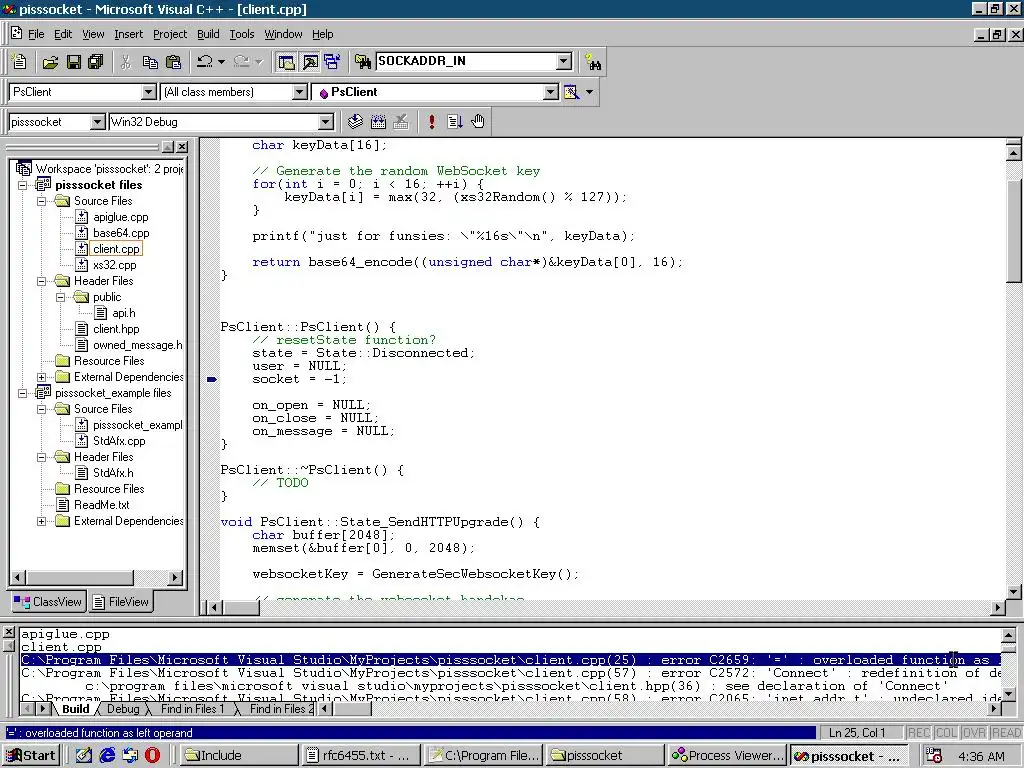Open the Tools menu

click(x=242, y=34)
